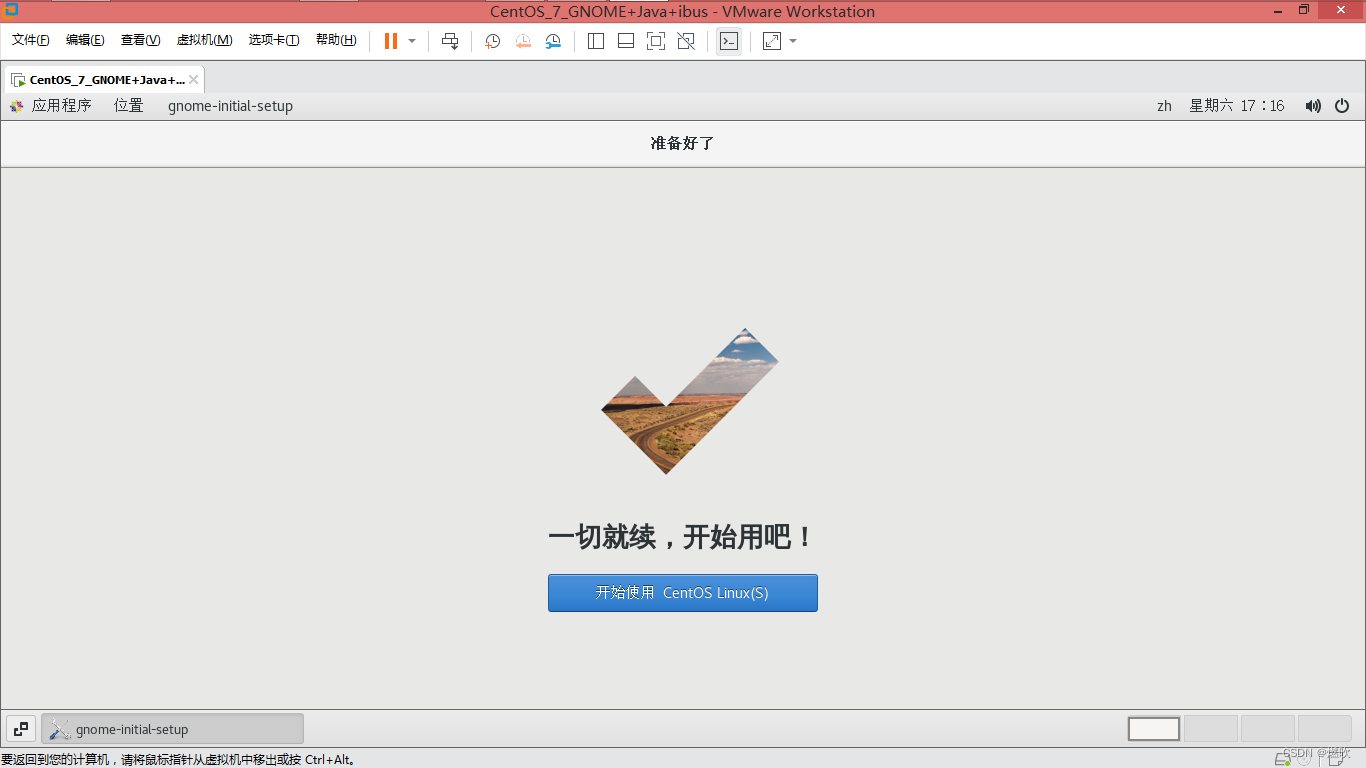Toggle the library sidebar panel icon
Screen dimensions: 1366x768
596,41
